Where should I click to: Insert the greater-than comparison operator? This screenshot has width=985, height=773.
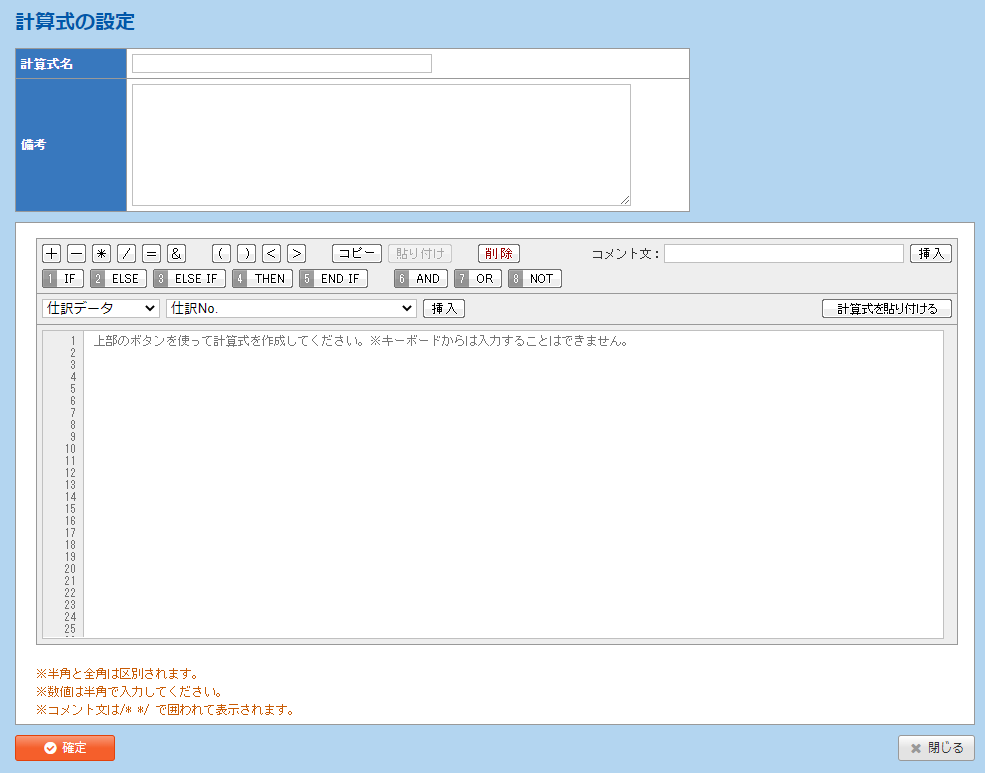(296, 253)
